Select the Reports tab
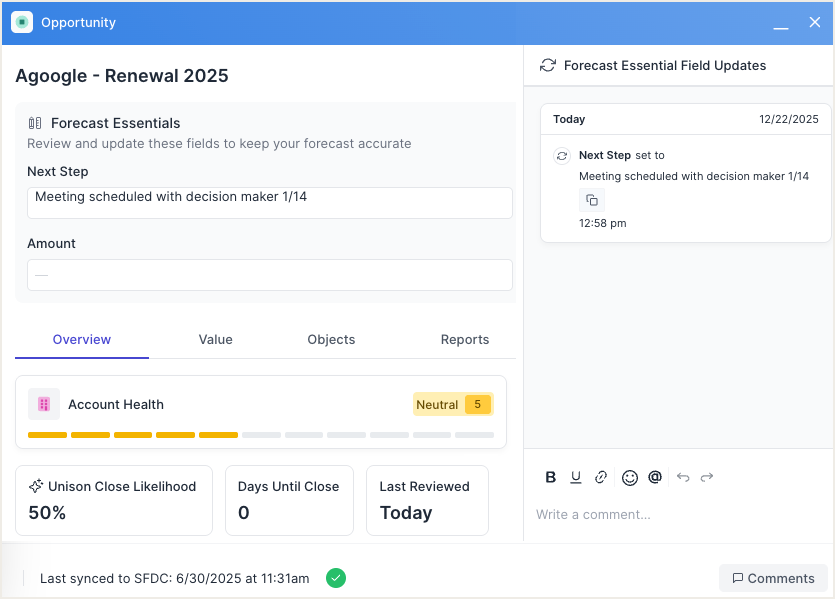 465,340
